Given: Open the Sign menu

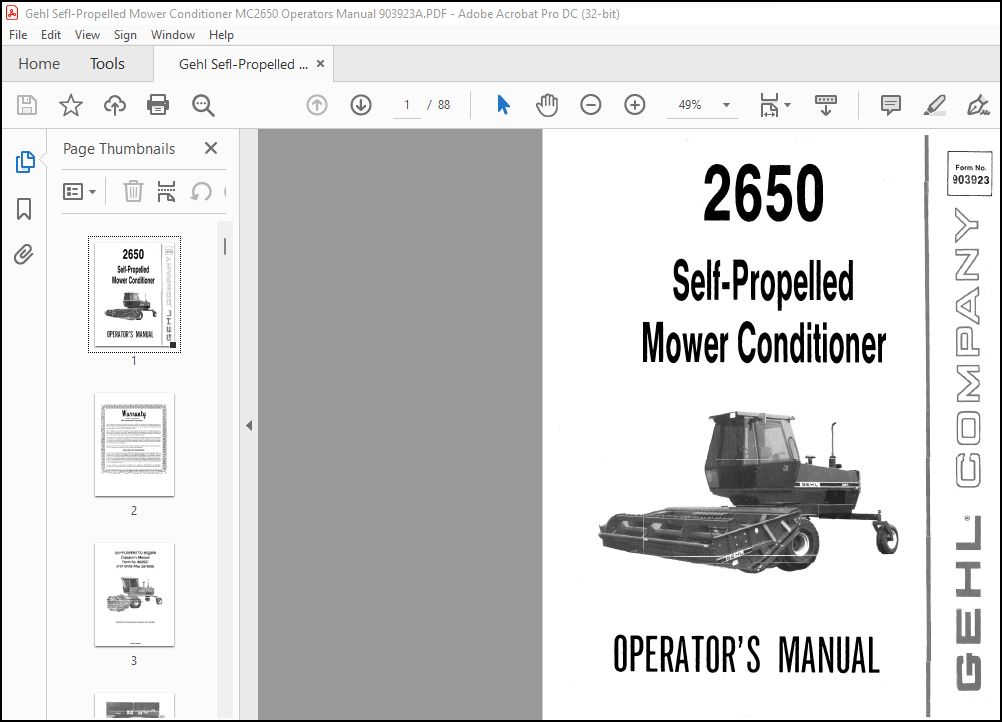Looking at the screenshot, I should [125, 35].
